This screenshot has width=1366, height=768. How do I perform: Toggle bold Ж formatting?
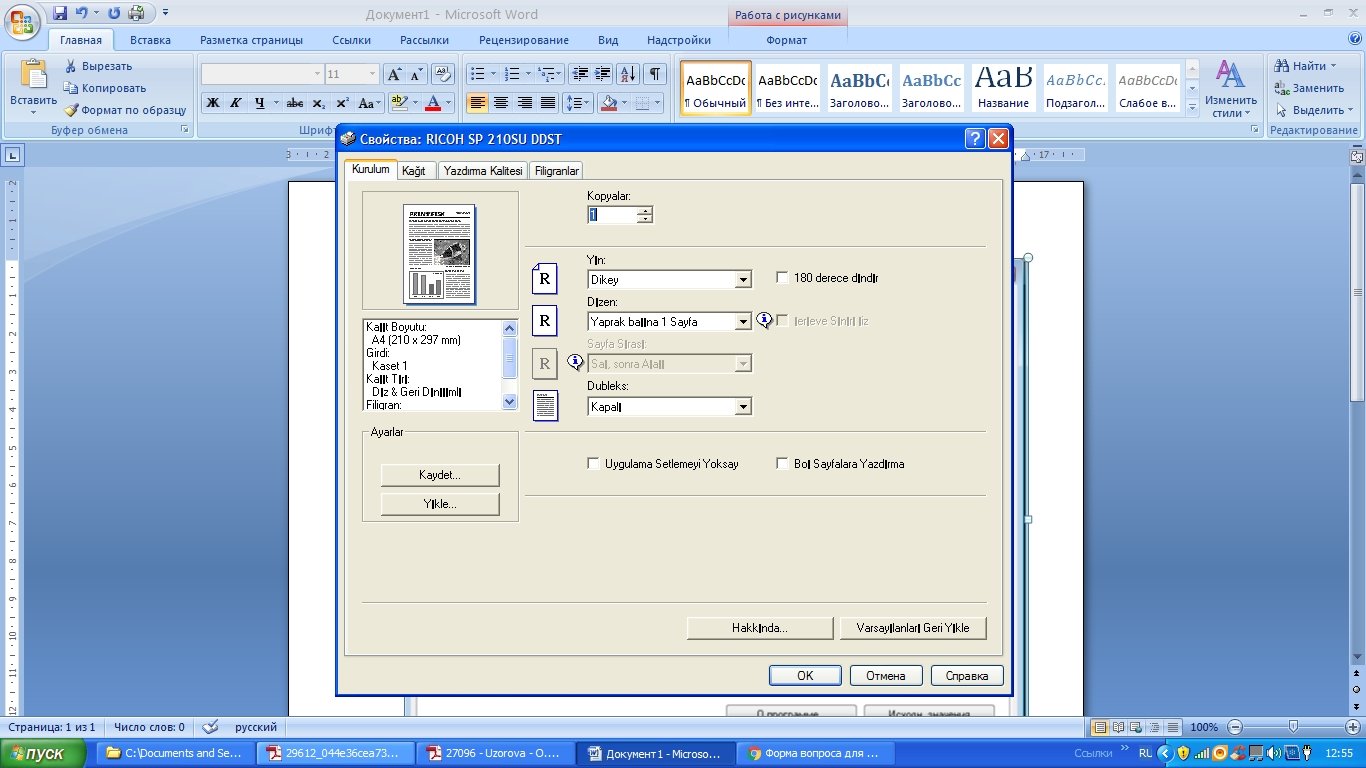212,103
